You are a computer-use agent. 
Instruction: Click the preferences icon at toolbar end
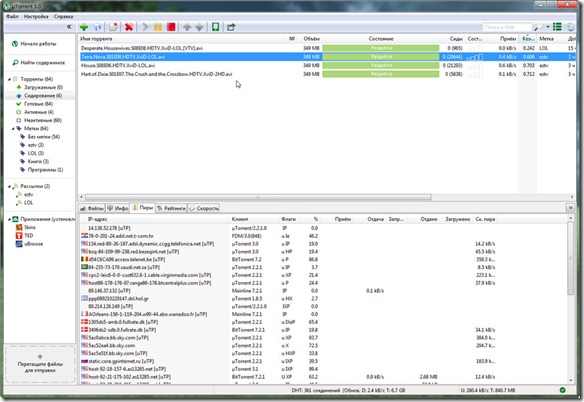pyautogui.click(x=570, y=27)
